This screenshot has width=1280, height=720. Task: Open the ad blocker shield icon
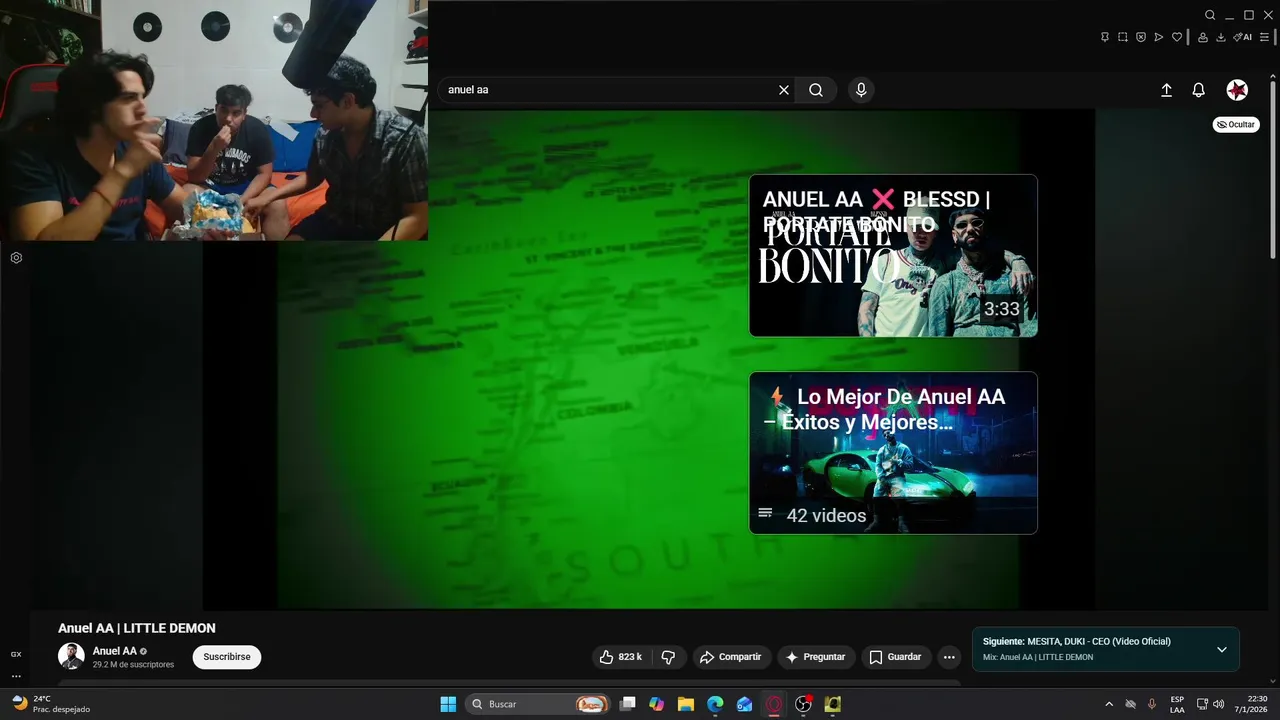tap(1141, 37)
